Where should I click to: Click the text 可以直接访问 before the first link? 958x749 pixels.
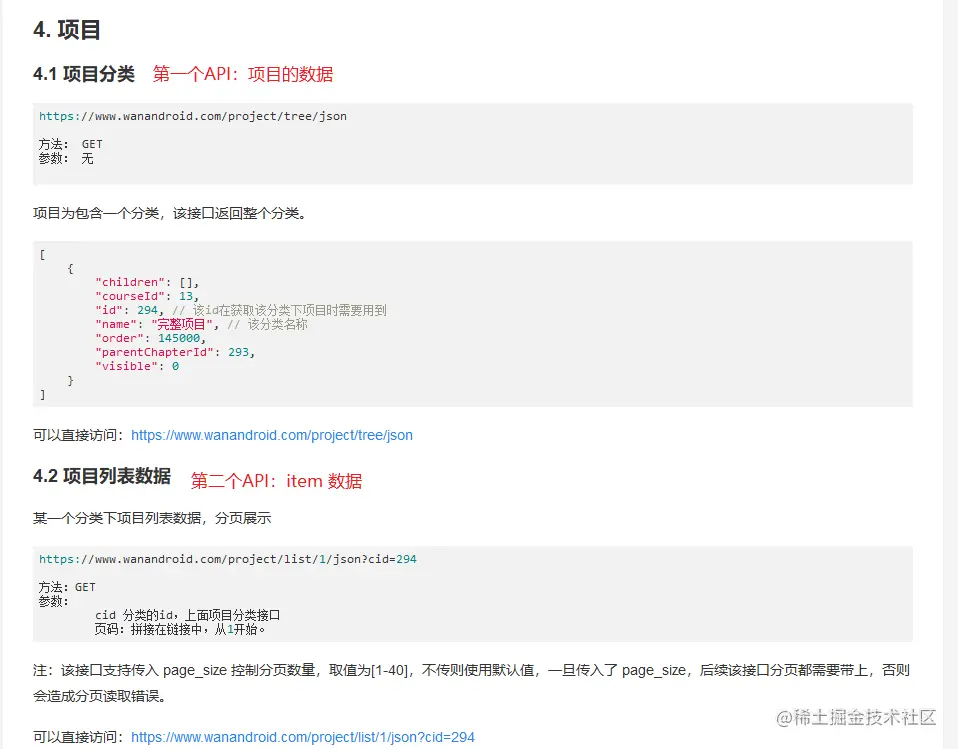point(78,435)
